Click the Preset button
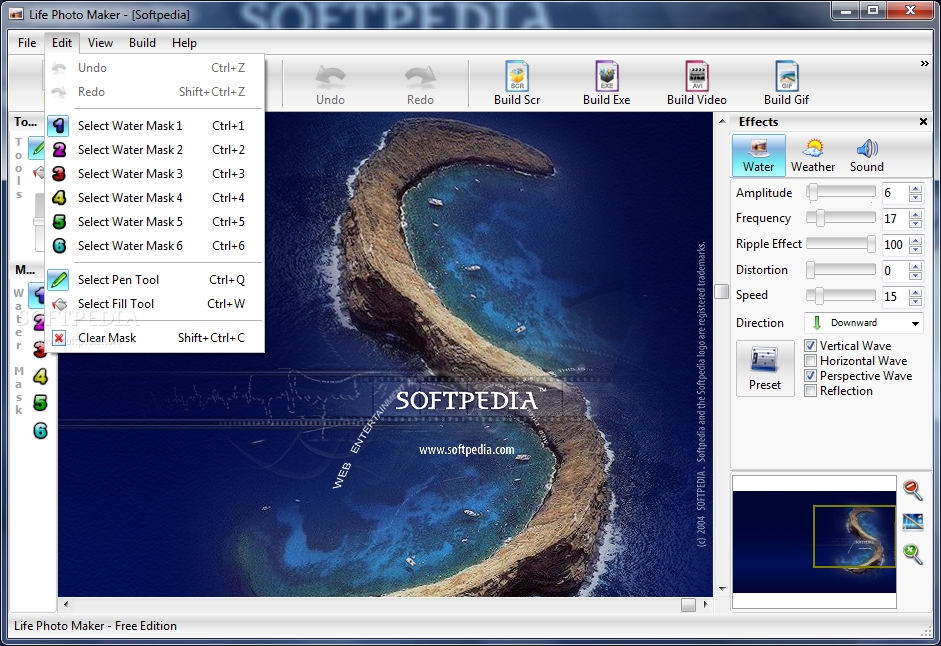This screenshot has height=646, width=941. 765,368
